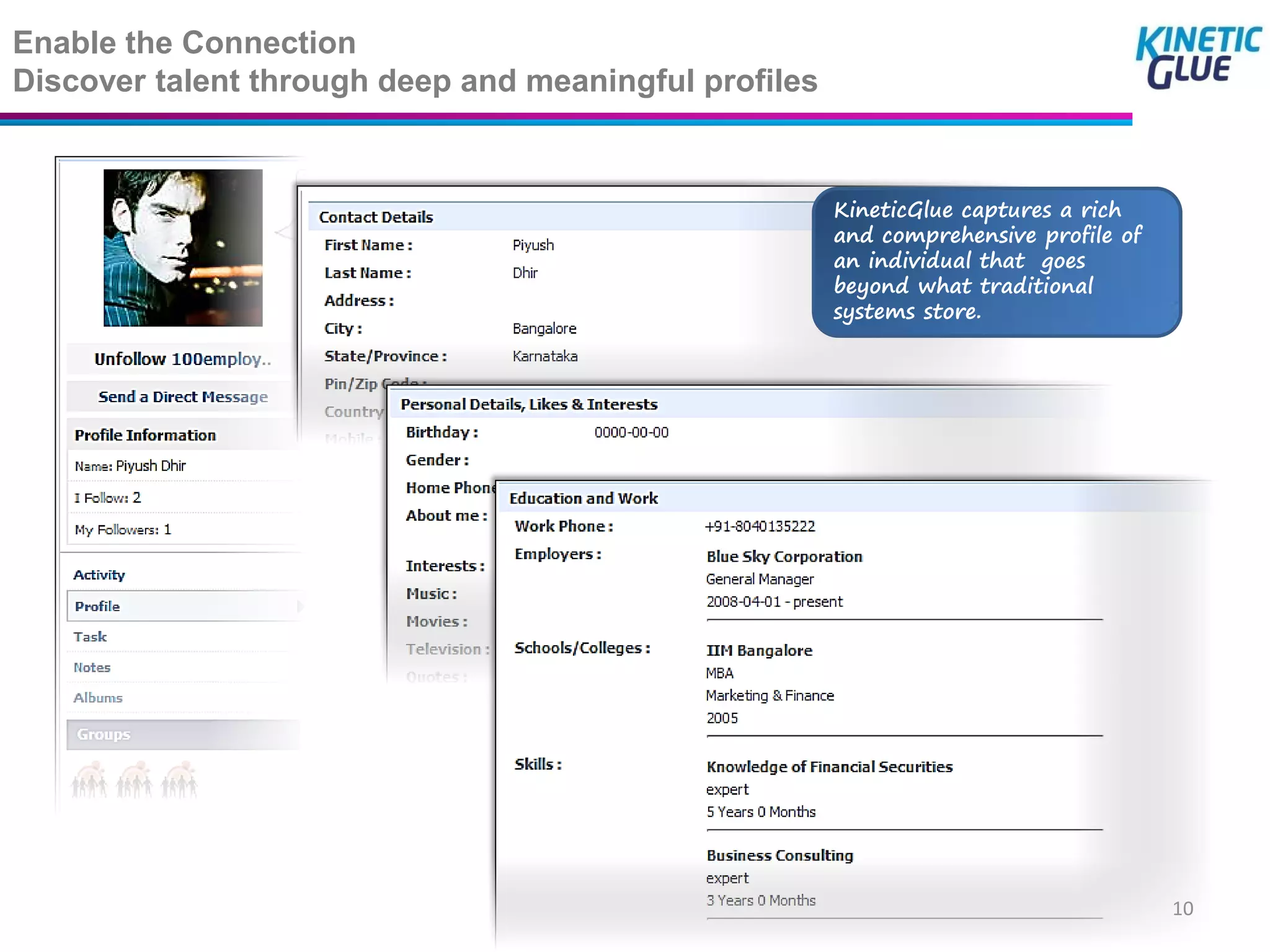Click skill Knowledge of Financial Securities

[830, 767]
